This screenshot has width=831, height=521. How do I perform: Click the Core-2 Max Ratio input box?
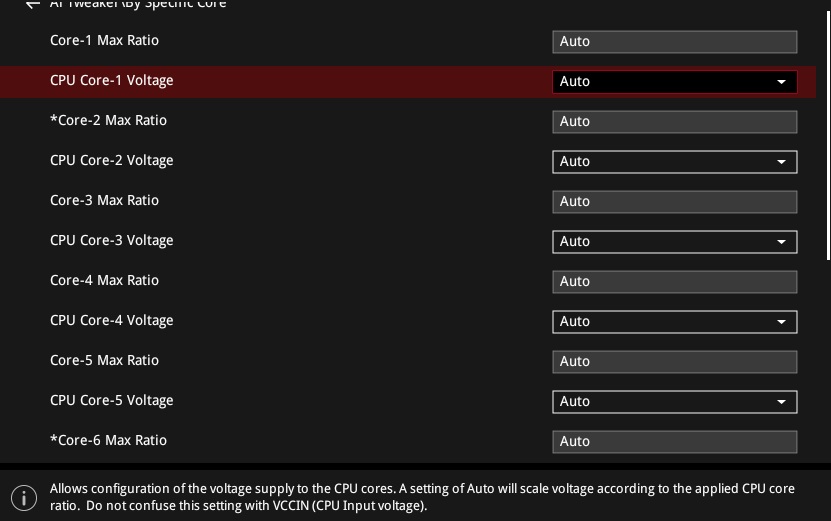tap(675, 122)
